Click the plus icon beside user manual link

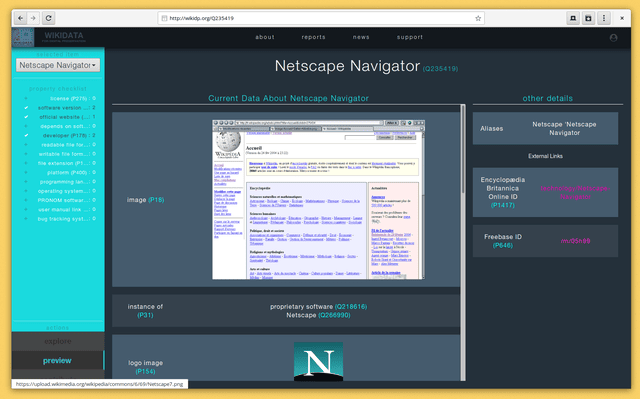[x=26, y=209]
